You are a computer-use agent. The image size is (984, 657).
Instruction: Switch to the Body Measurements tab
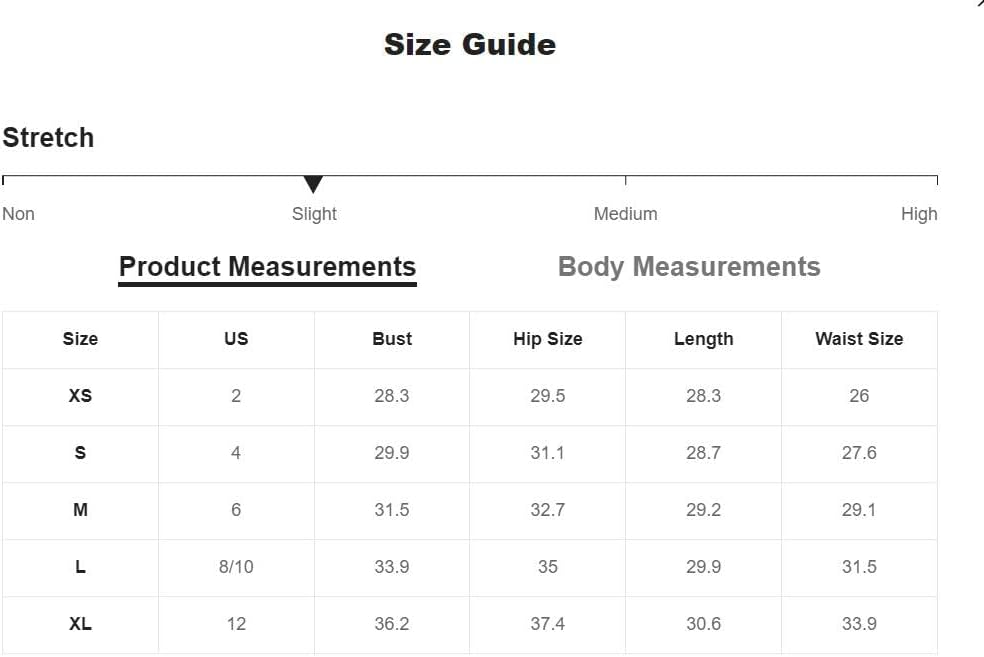tap(689, 267)
